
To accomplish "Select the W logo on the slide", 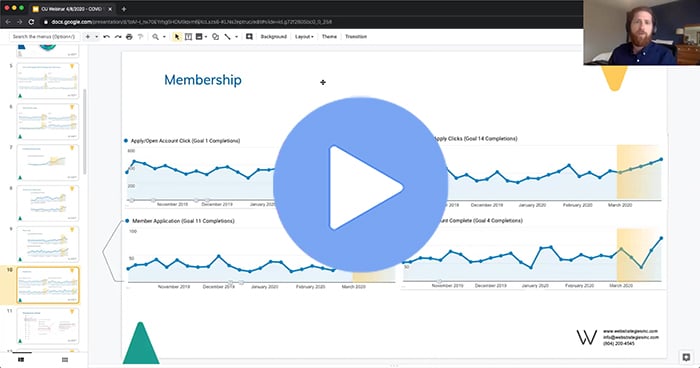I will (x=586, y=337).
